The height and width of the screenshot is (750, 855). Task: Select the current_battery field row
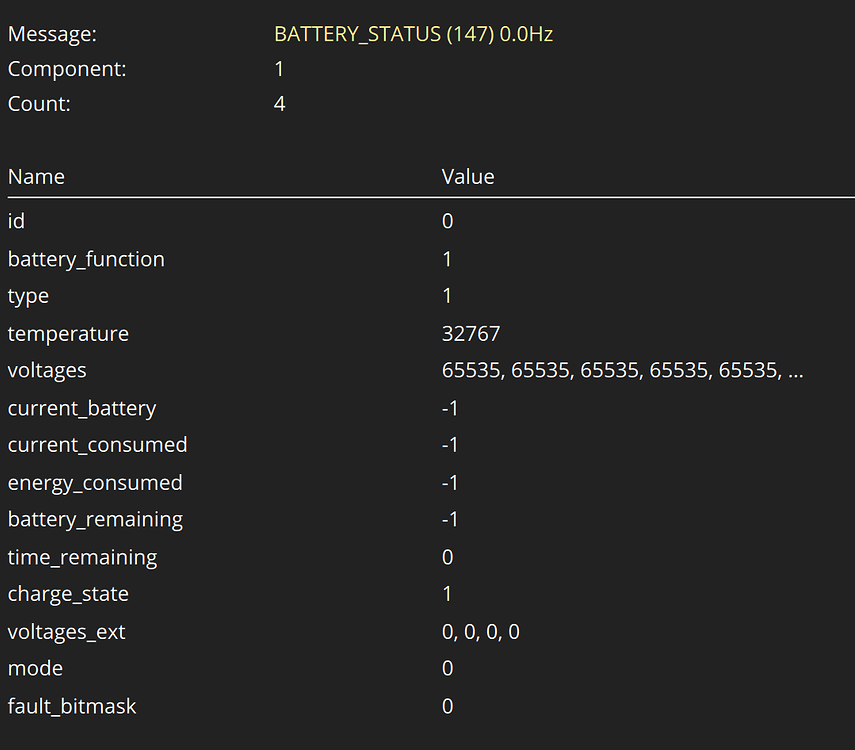[x=81, y=407]
